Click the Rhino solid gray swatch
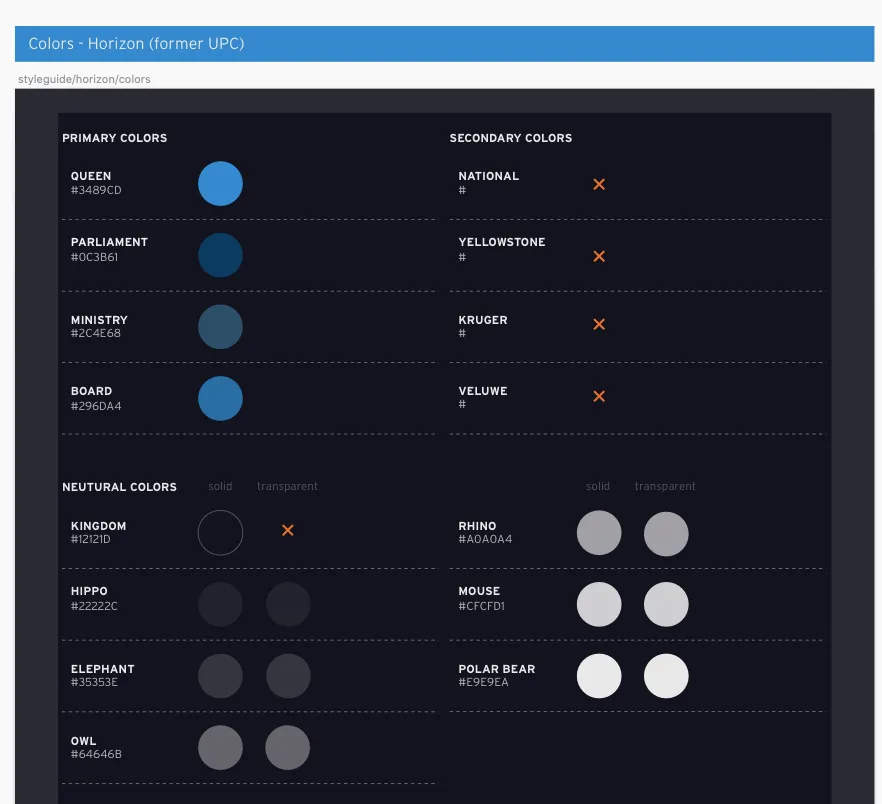Image resolution: width=882 pixels, height=804 pixels. coord(599,533)
